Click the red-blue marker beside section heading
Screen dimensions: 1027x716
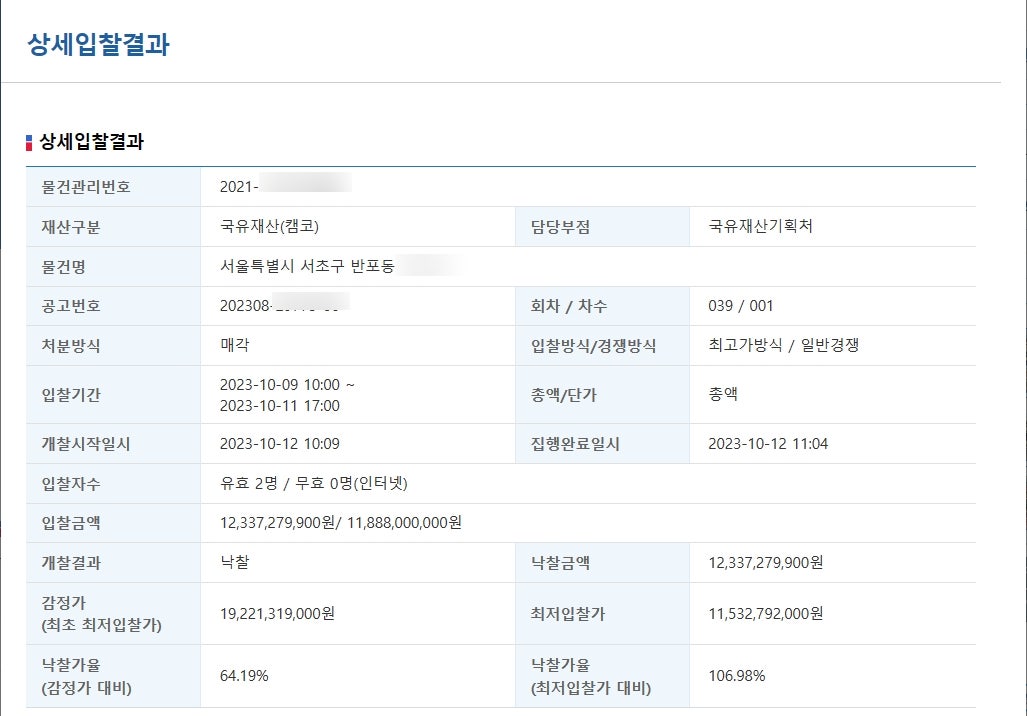(x=29, y=143)
